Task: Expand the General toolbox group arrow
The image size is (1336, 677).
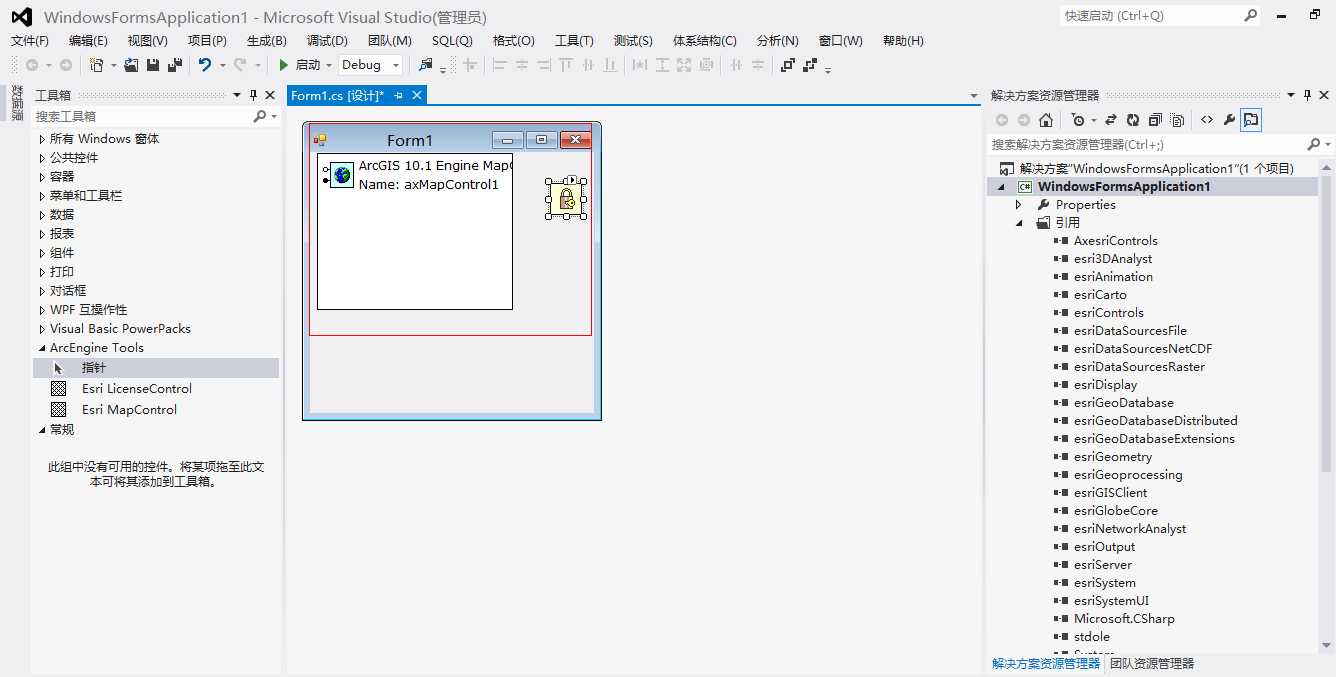Action: point(42,430)
